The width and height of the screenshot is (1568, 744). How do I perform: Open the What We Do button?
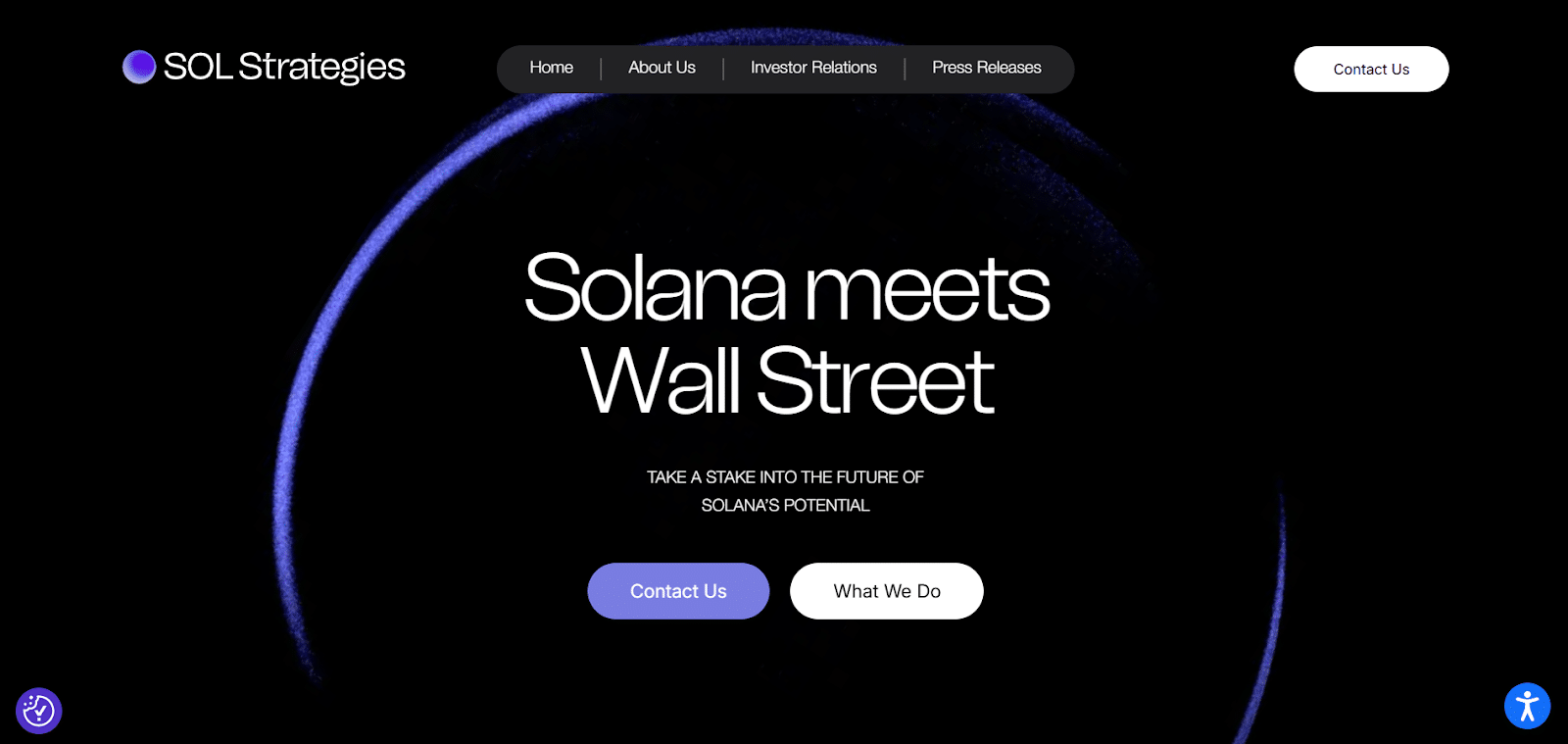(887, 591)
